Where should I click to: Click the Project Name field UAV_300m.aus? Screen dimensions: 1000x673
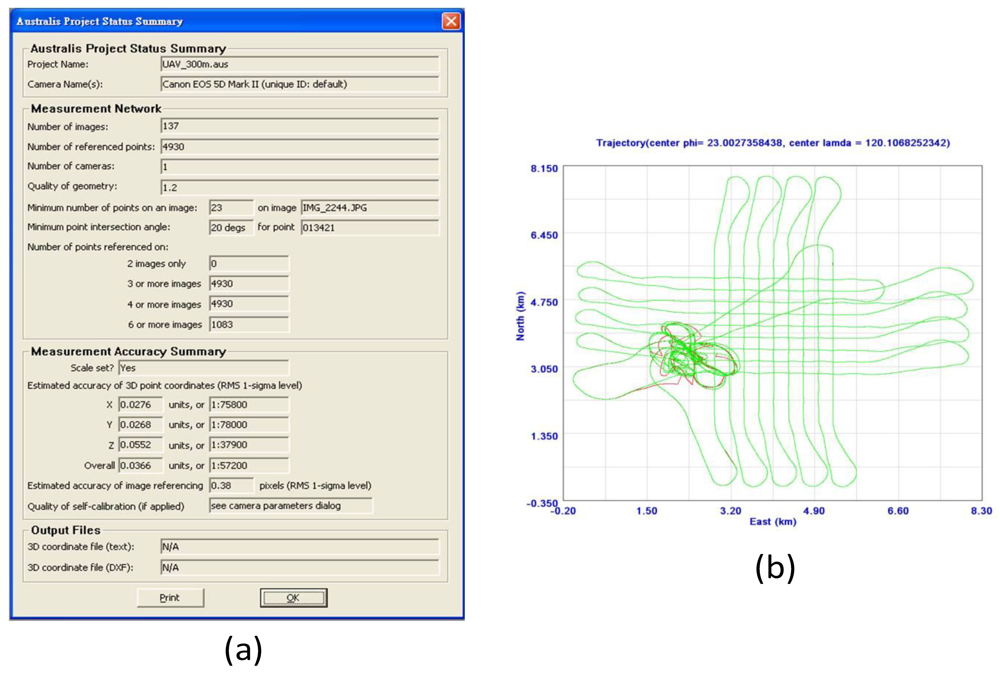pos(299,65)
